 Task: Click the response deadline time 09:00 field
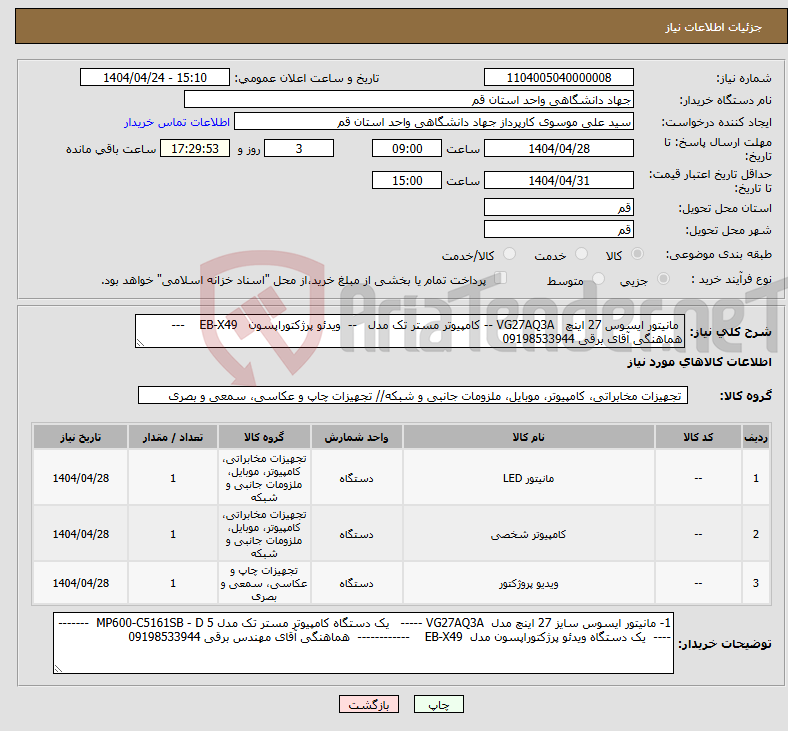pos(407,148)
